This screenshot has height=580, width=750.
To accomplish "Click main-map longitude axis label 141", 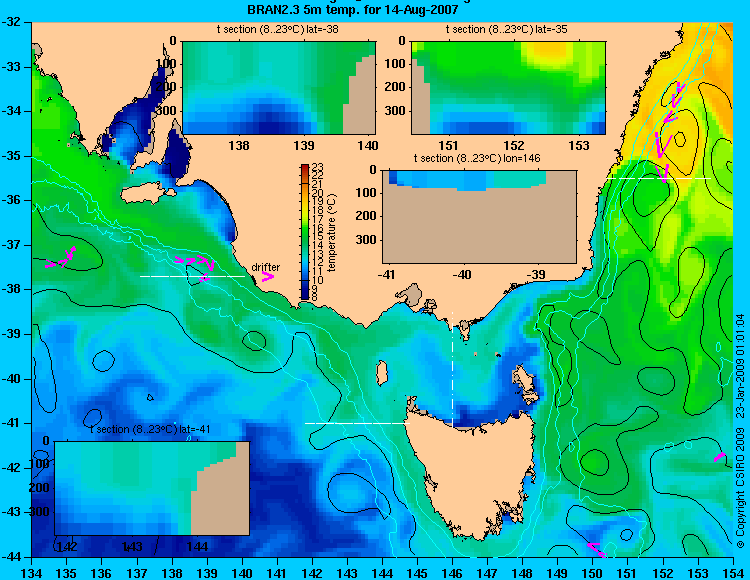I will click(x=276, y=573).
